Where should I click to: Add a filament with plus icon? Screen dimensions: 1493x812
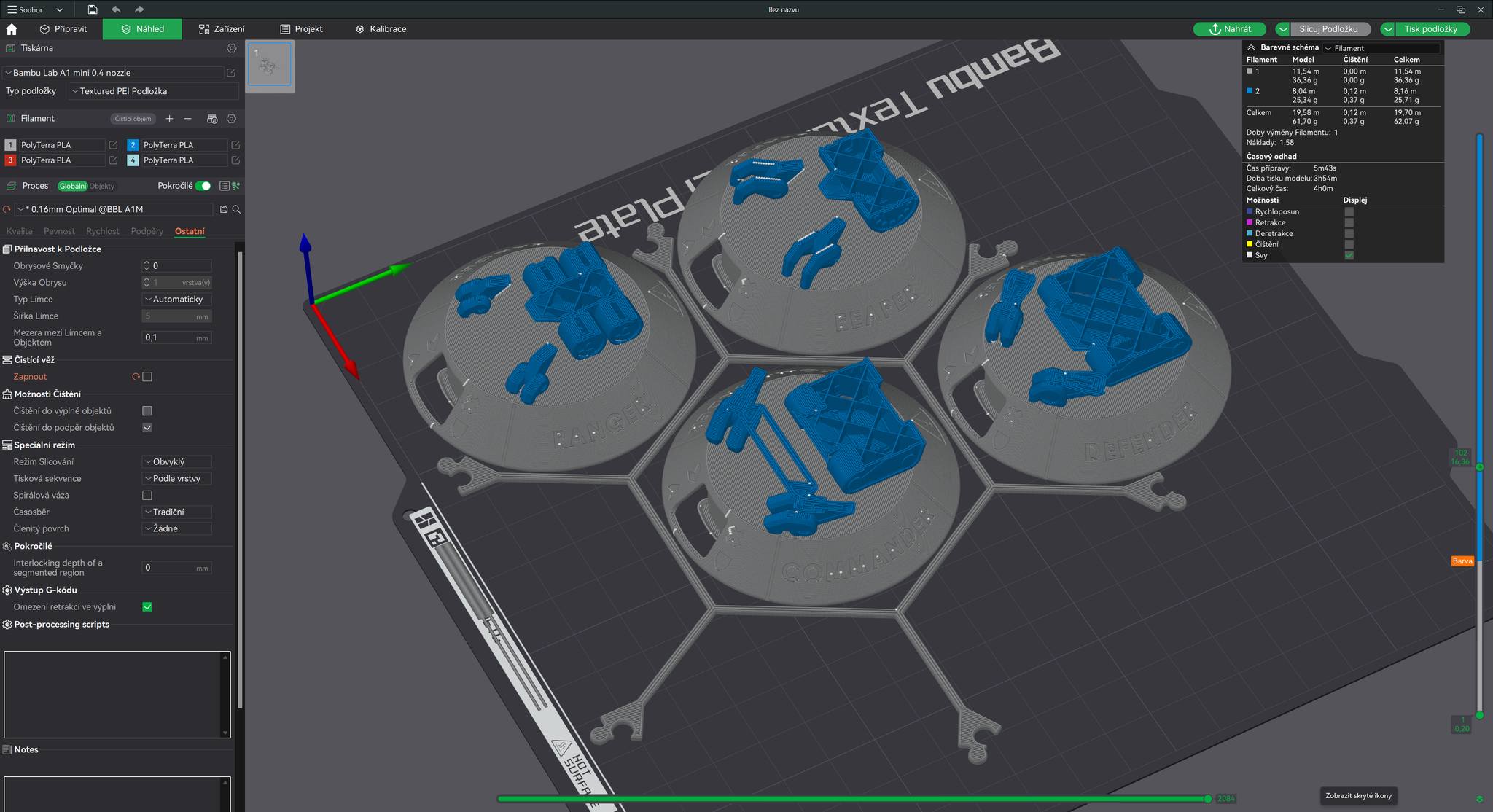pos(169,119)
